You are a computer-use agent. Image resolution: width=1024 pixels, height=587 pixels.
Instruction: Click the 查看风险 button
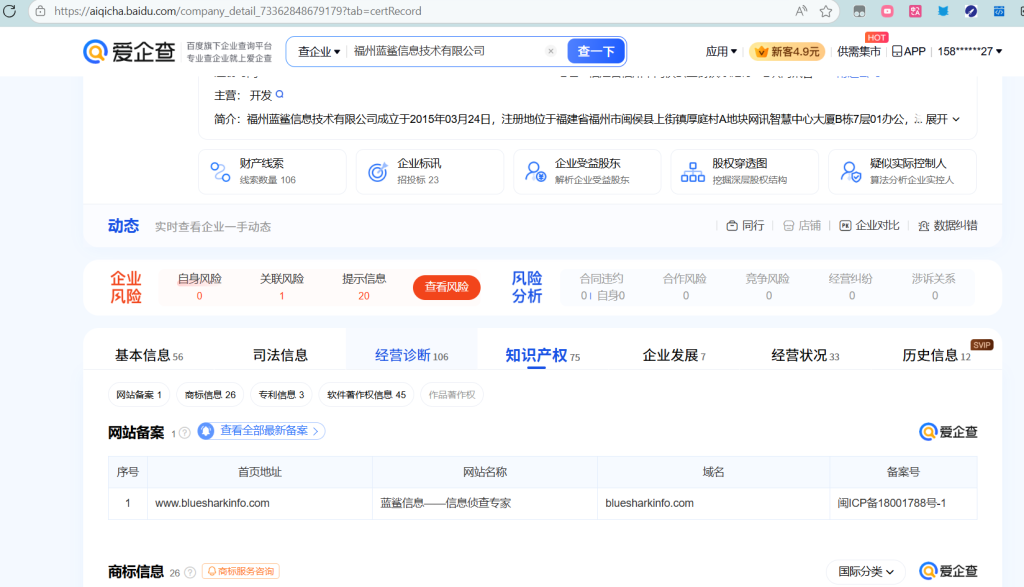click(446, 287)
